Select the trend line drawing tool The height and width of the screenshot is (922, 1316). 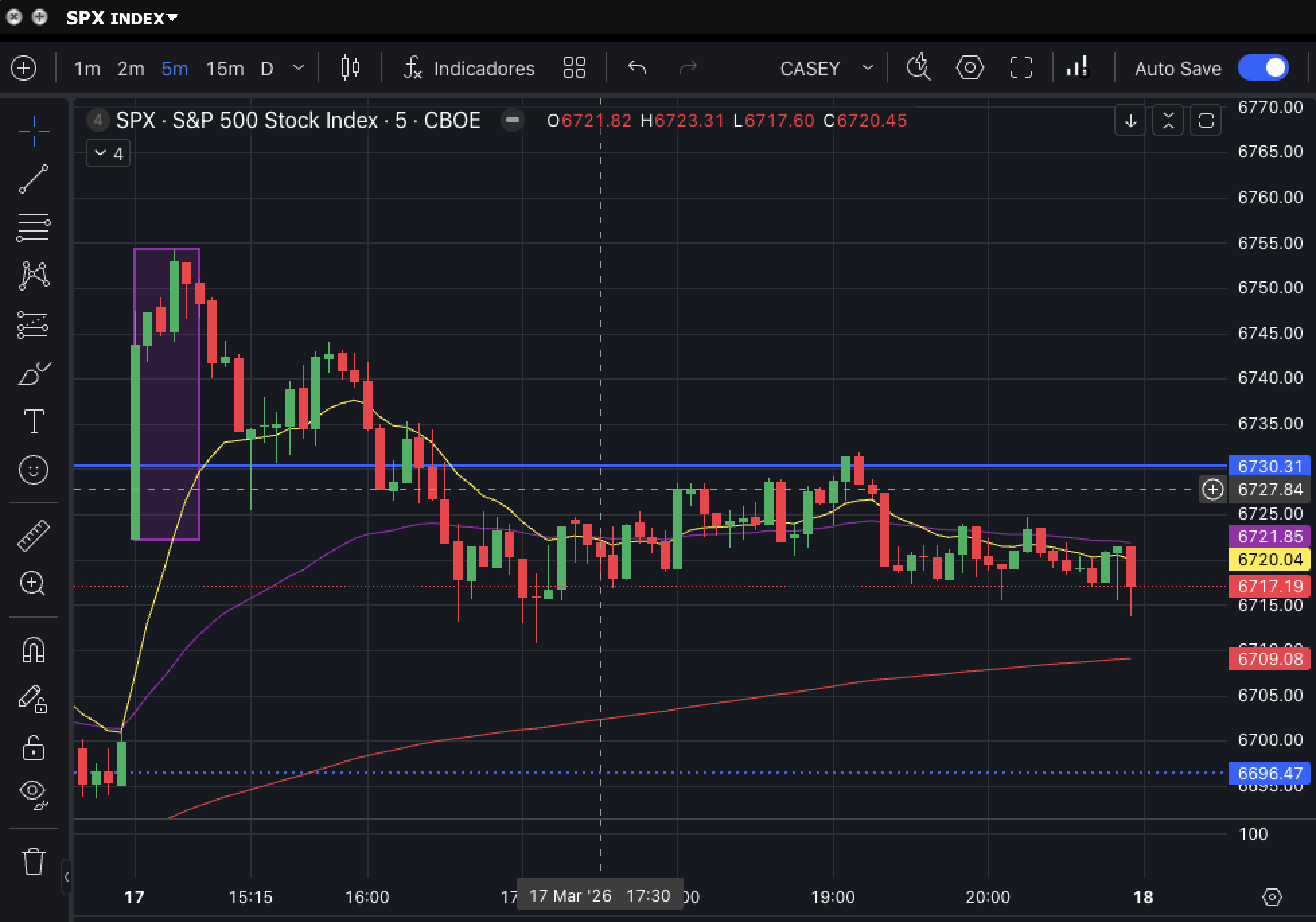point(34,176)
